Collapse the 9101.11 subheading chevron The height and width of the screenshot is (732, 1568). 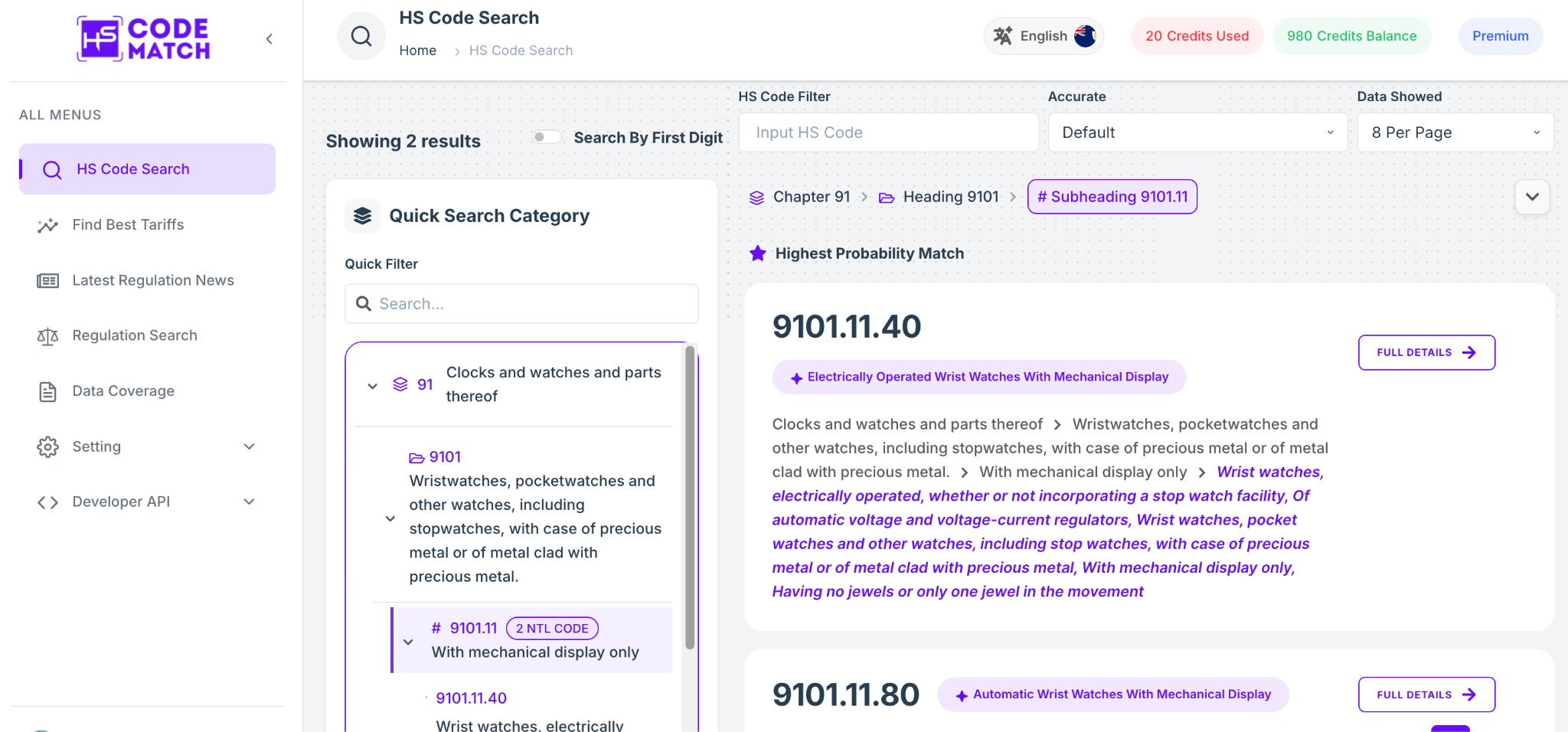tap(408, 642)
